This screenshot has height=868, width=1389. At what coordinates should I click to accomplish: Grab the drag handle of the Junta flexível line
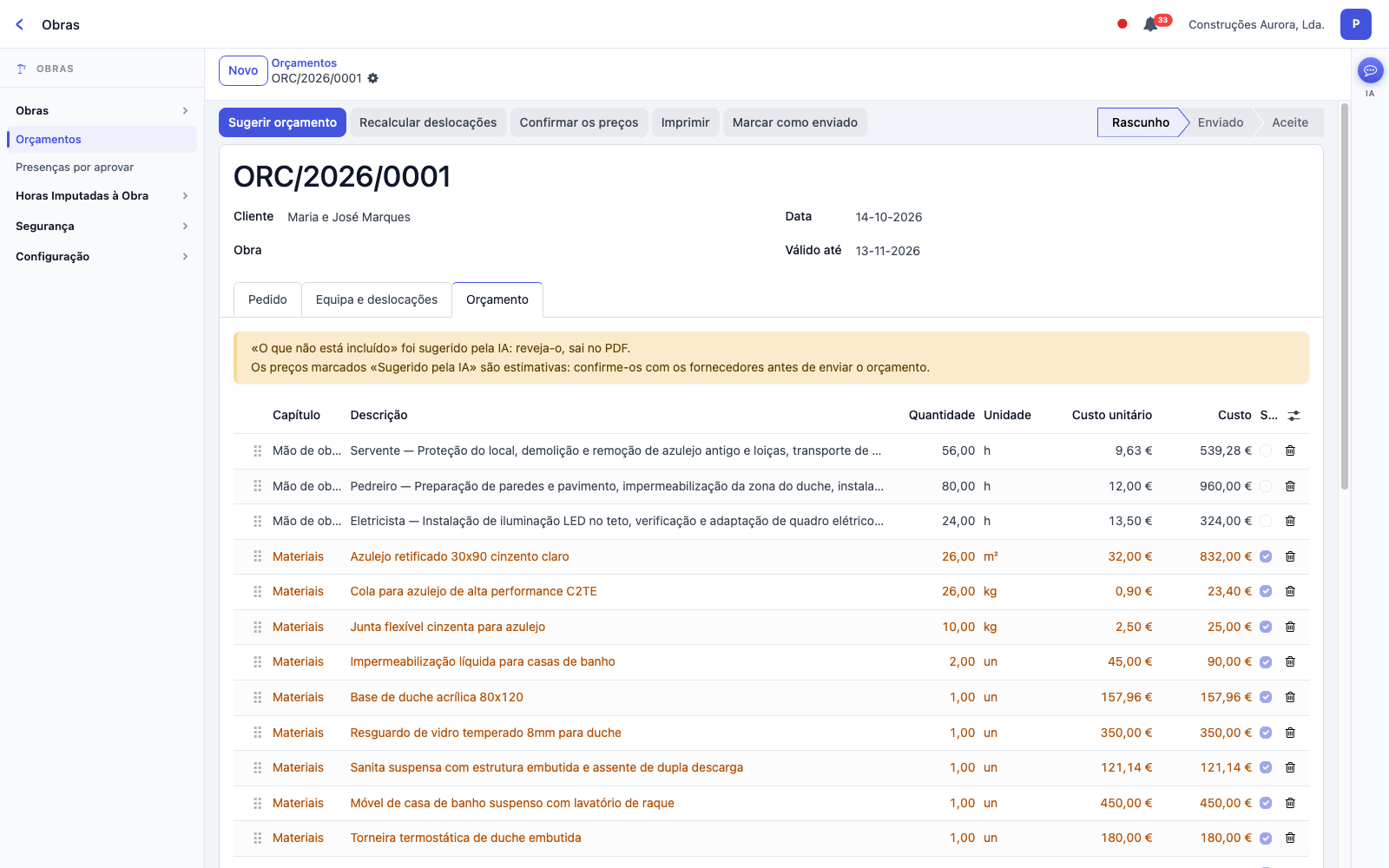point(257,627)
